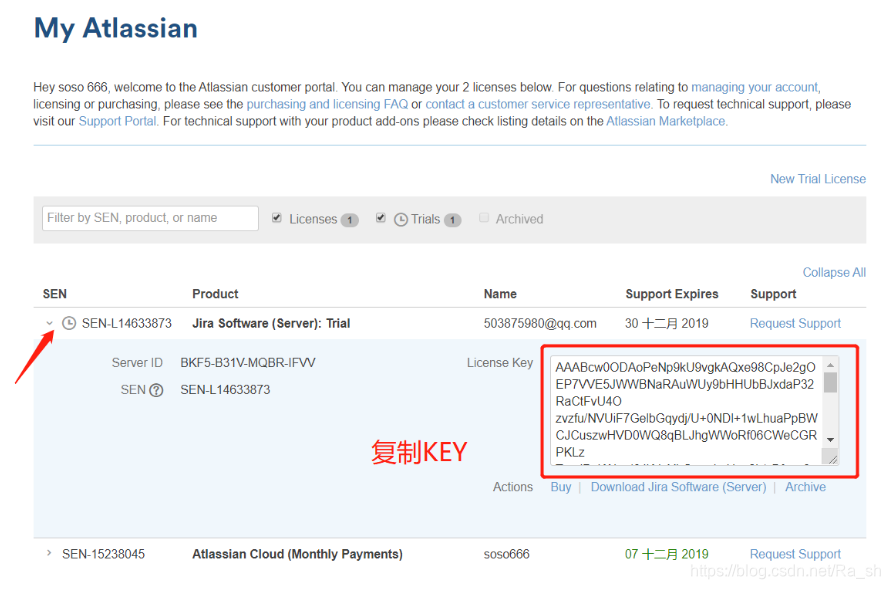Click the soso666 name cell
Viewport: 890px width, 589px height.
coord(506,554)
